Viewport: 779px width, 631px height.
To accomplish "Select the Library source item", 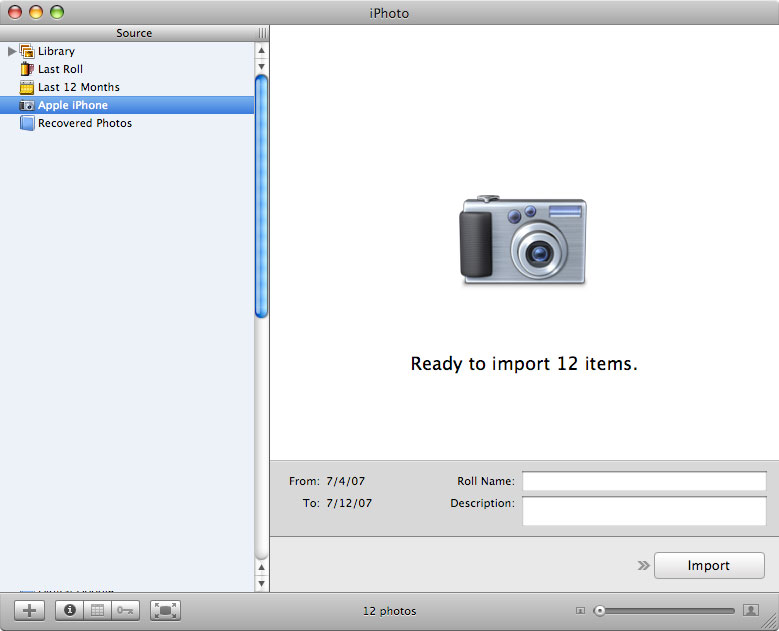I will (x=127, y=51).
